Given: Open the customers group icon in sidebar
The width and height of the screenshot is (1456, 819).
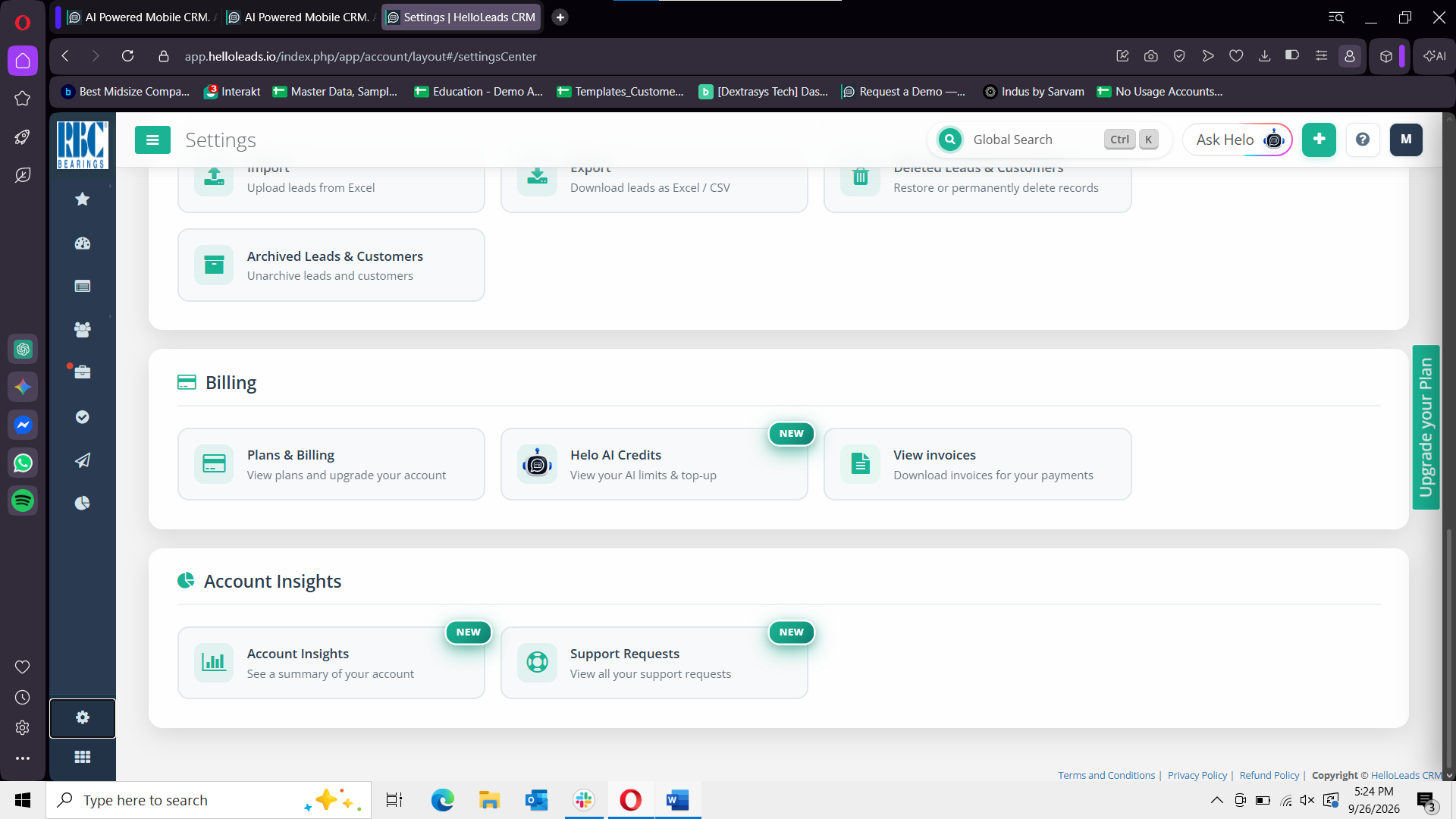Looking at the screenshot, I should click(83, 329).
